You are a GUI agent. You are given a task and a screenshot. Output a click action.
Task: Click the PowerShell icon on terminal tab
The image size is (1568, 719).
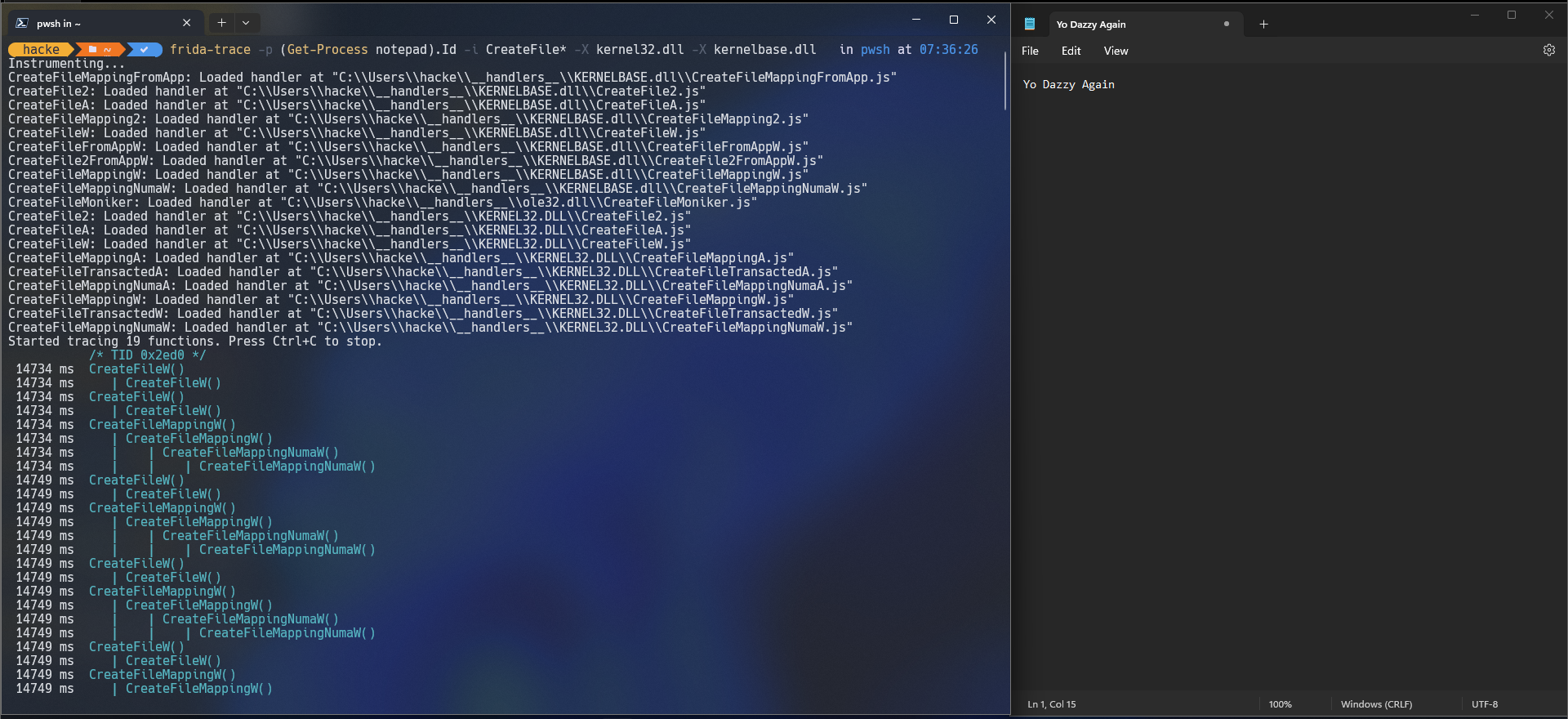23,23
